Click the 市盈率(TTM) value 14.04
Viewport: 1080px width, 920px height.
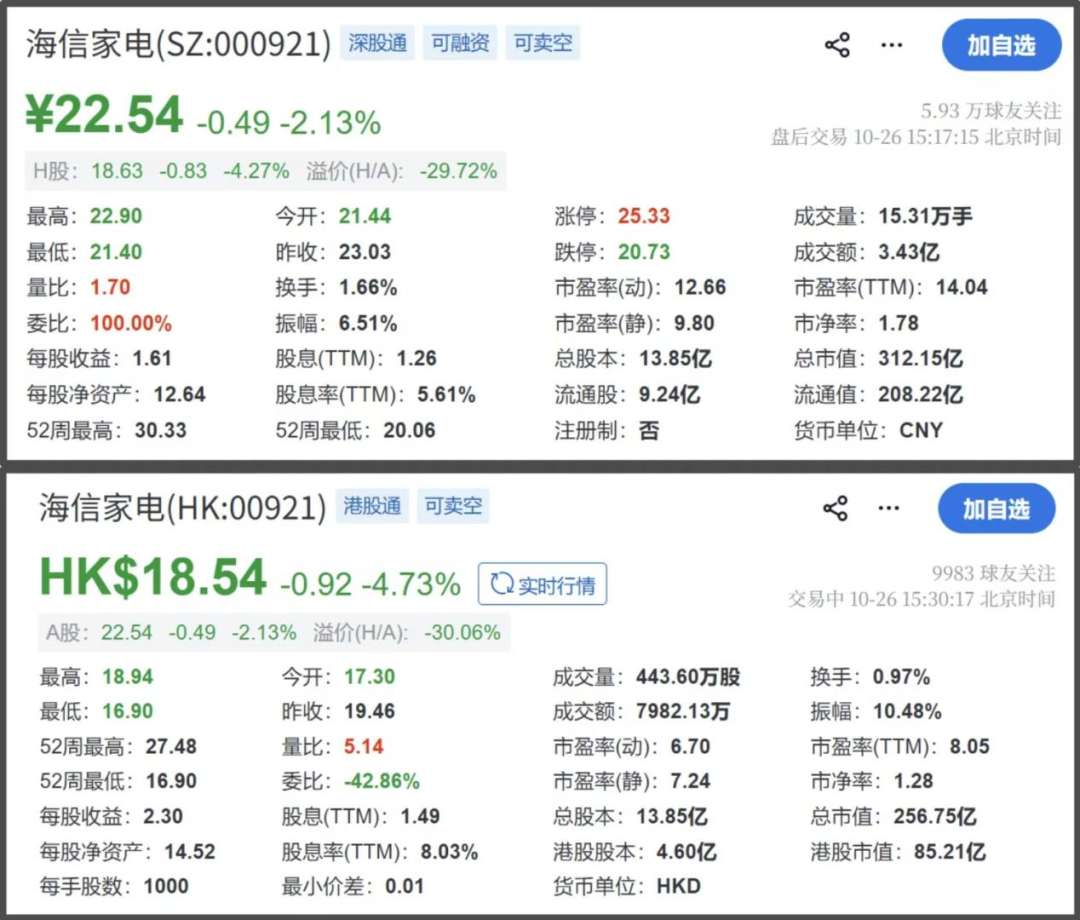(x=962, y=287)
